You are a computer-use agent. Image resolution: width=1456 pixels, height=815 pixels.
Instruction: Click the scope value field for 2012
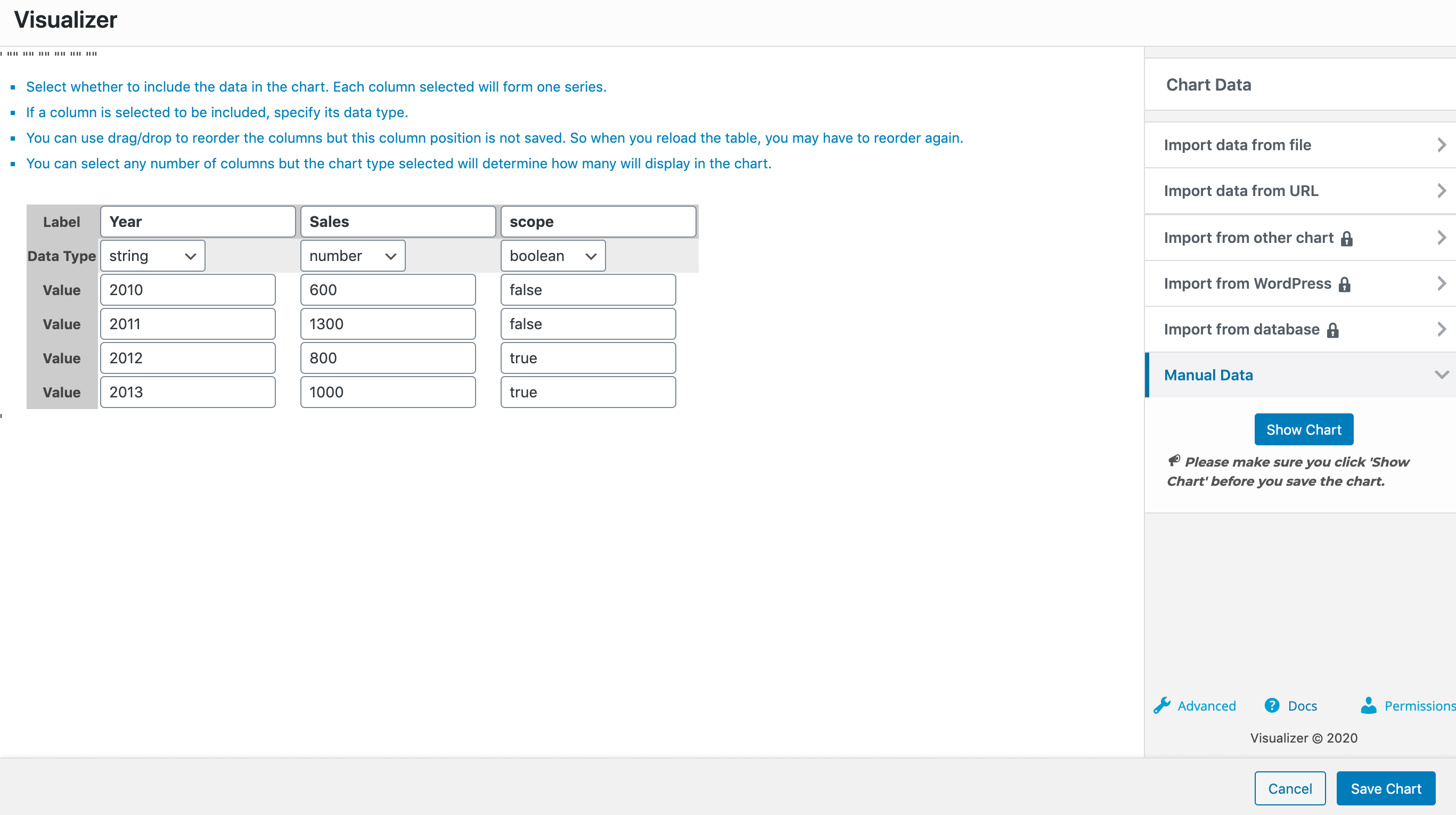click(x=588, y=358)
